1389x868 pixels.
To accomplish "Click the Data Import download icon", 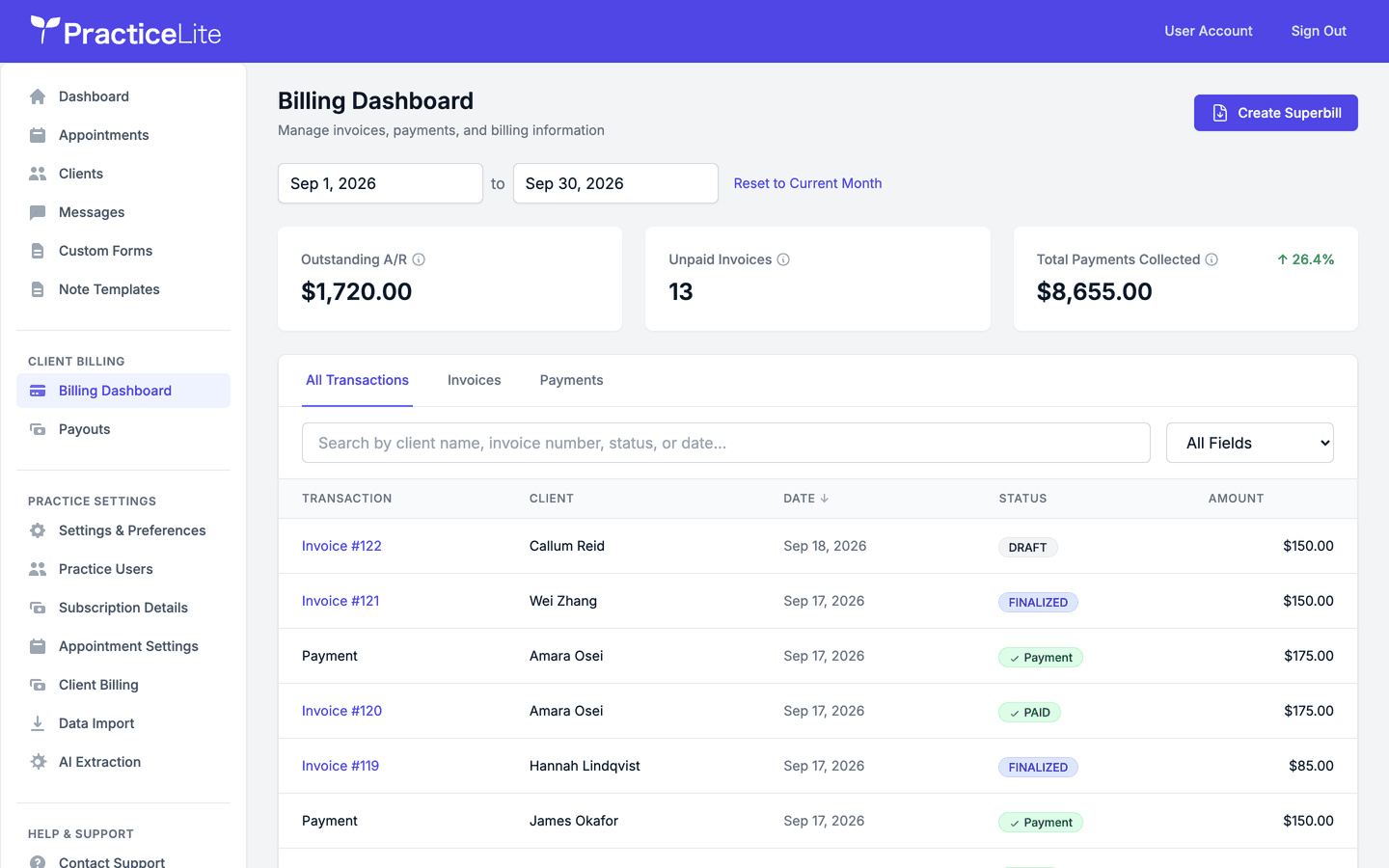I will click(x=38, y=723).
